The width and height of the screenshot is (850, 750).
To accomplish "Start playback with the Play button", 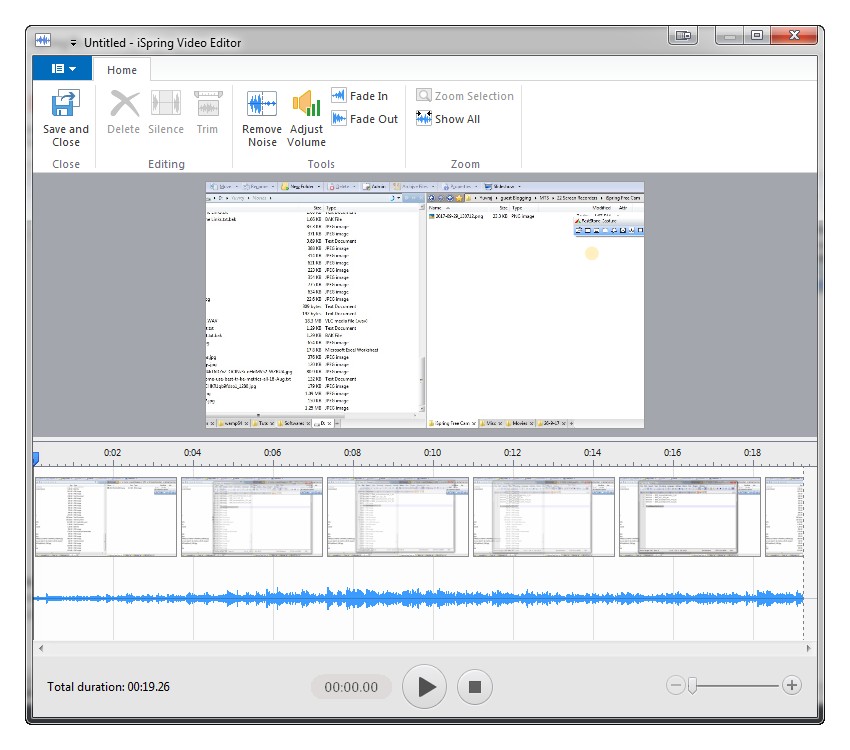I will 424,687.
